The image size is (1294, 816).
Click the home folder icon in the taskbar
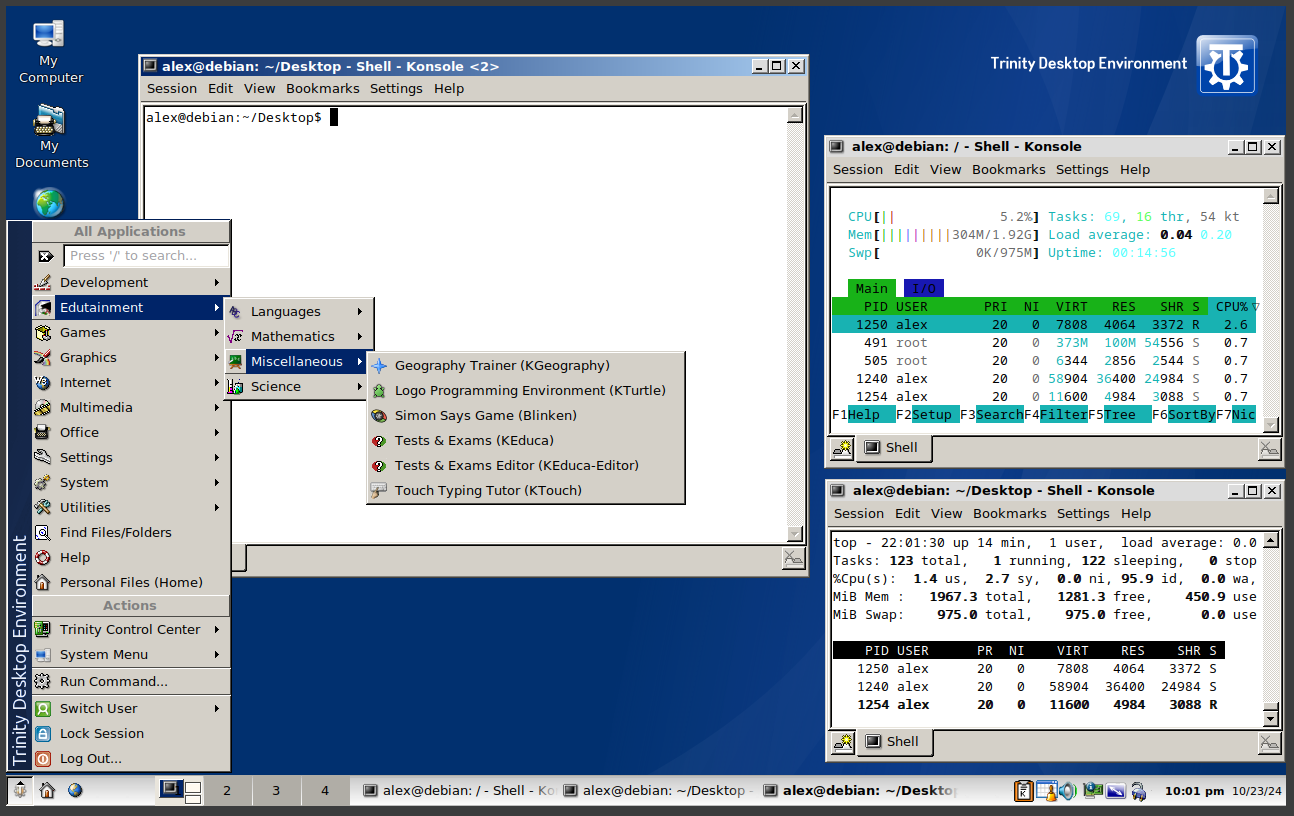coord(47,791)
